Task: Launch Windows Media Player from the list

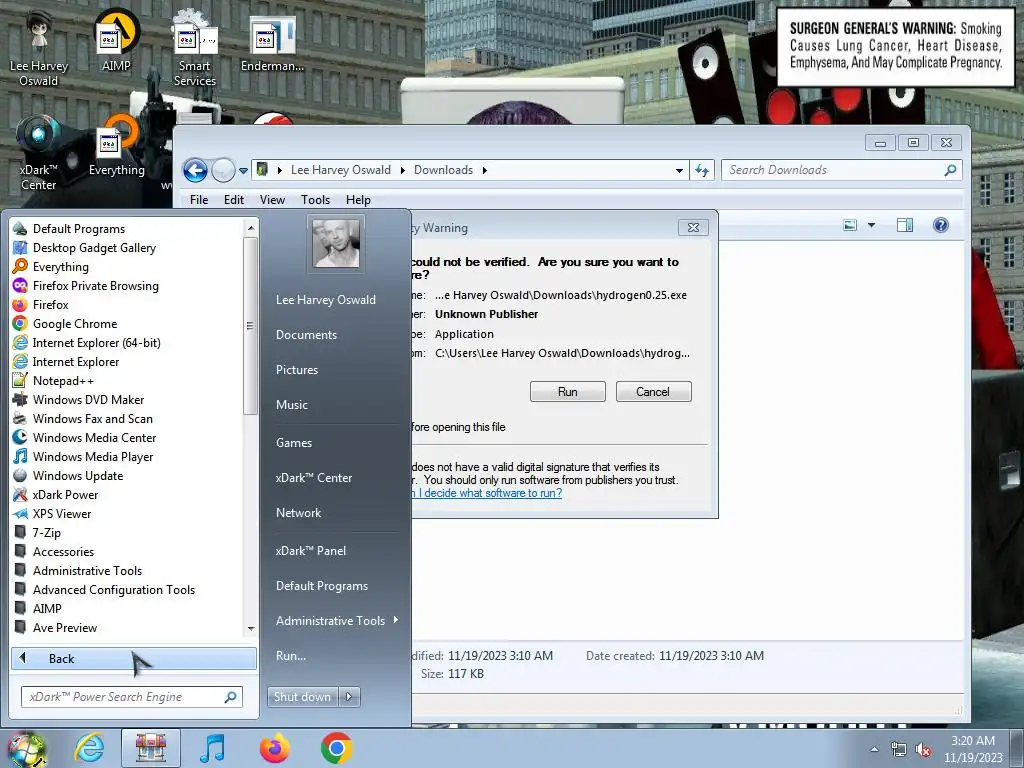Action: point(93,456)
